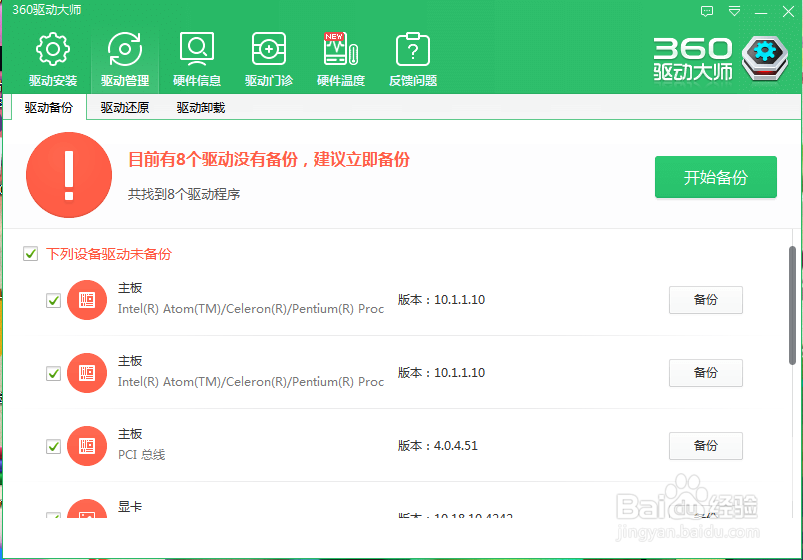Click the green 开始备份 button
803x560 pixels.
pyautogui.click(x=715, y=177)
